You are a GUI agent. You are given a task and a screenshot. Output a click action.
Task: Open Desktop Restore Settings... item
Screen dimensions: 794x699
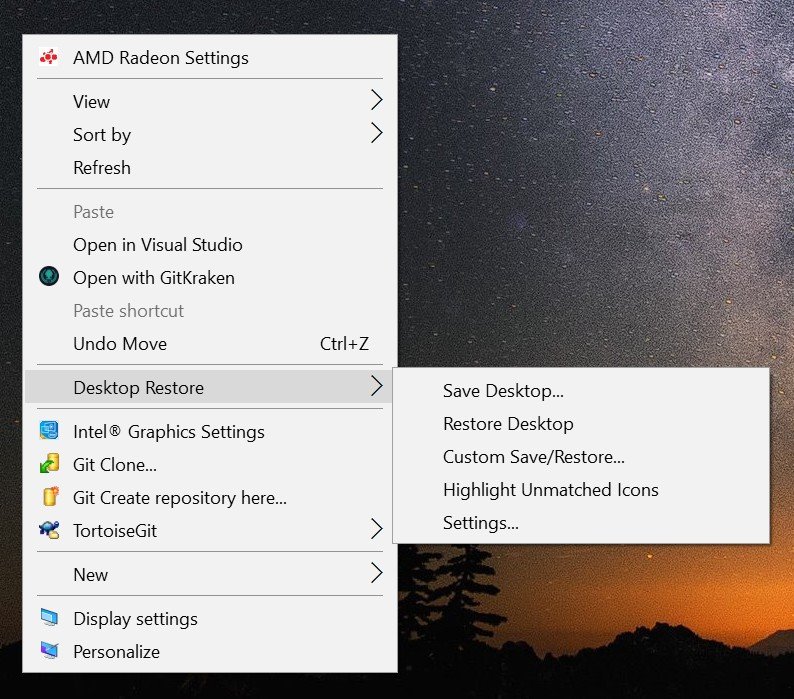point(480,523)
